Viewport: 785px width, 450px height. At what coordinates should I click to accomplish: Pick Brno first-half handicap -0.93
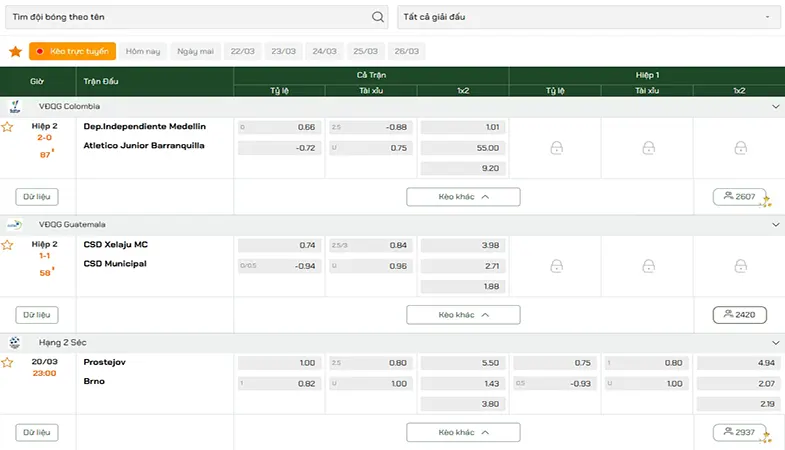(x=555, y=384)
